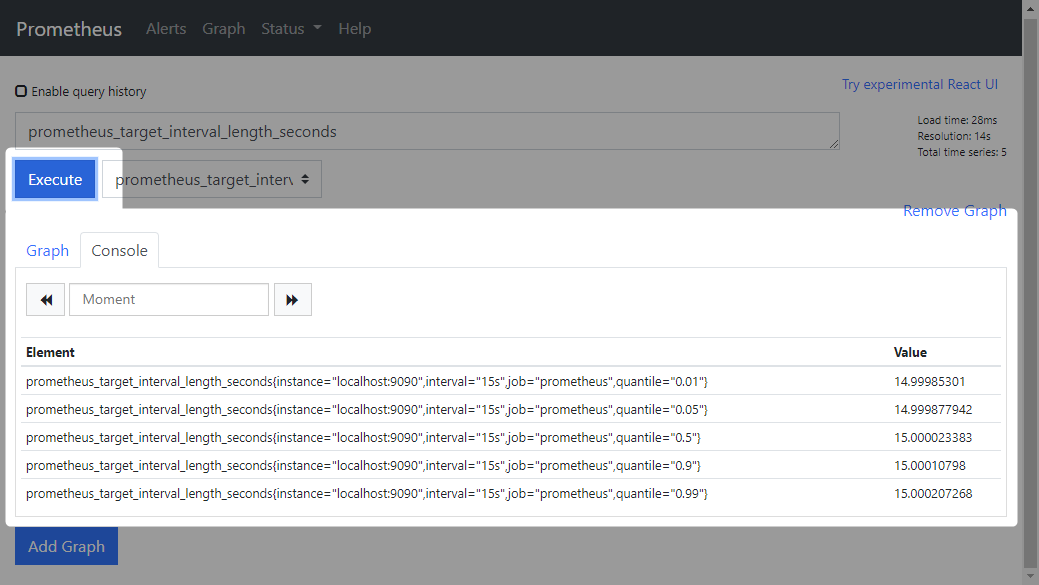Click the rewind moment arrows icon
The height and width of the screenshot is (585, 1039).
pos(46,299)
